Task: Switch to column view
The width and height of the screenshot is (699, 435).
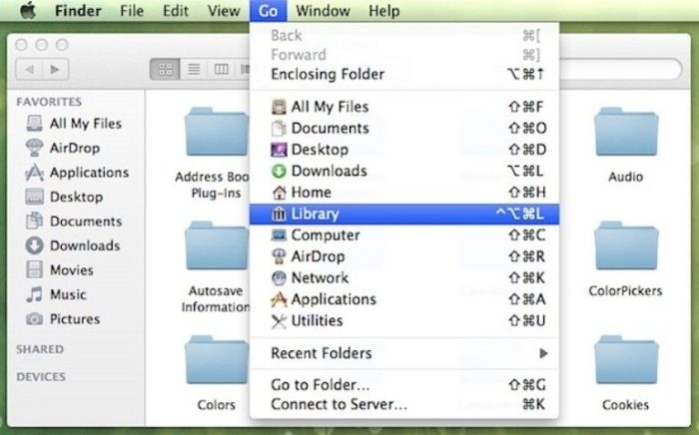Action: tap(221, 70)
